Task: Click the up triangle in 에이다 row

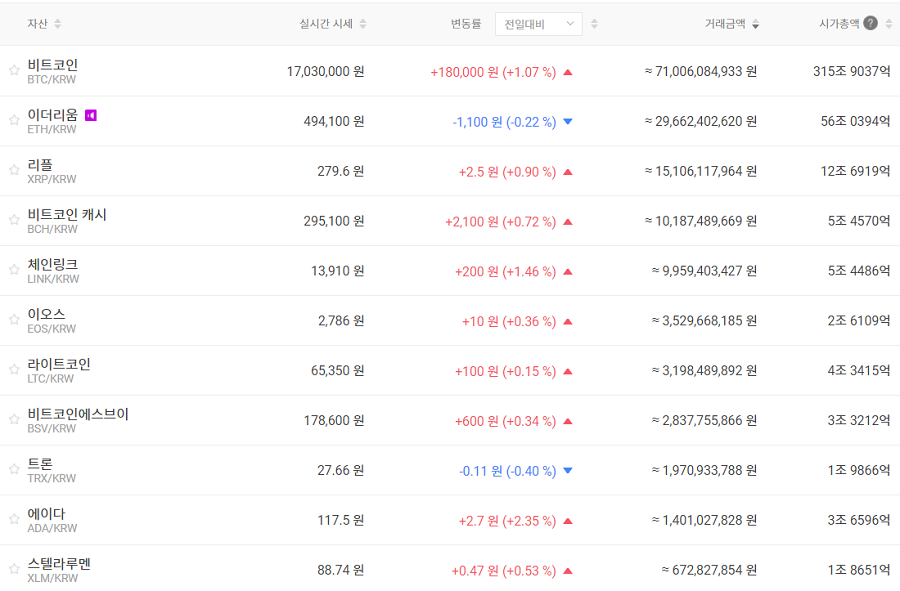Action: pyautogui.click(x=568, y=522)
